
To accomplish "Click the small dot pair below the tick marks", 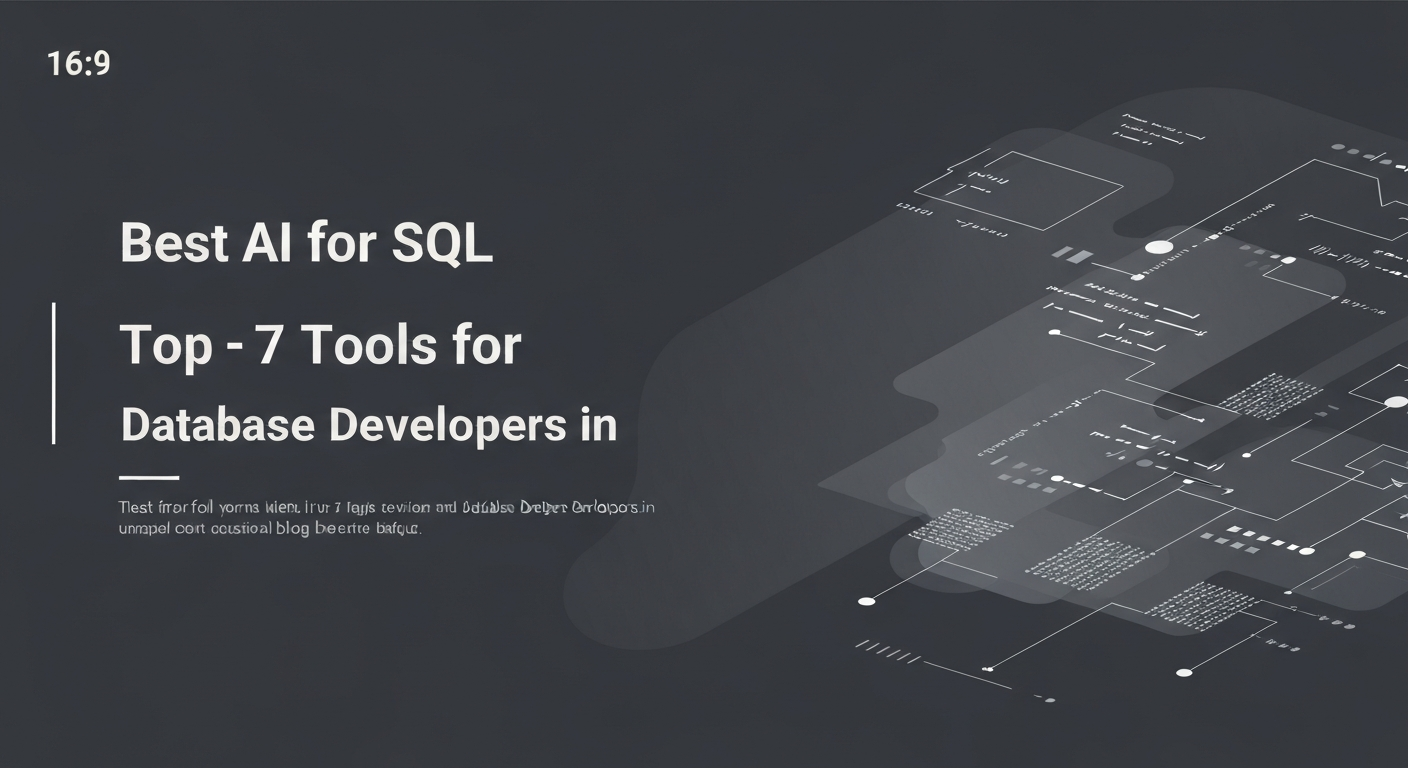I will click(x=1047, y=696).
